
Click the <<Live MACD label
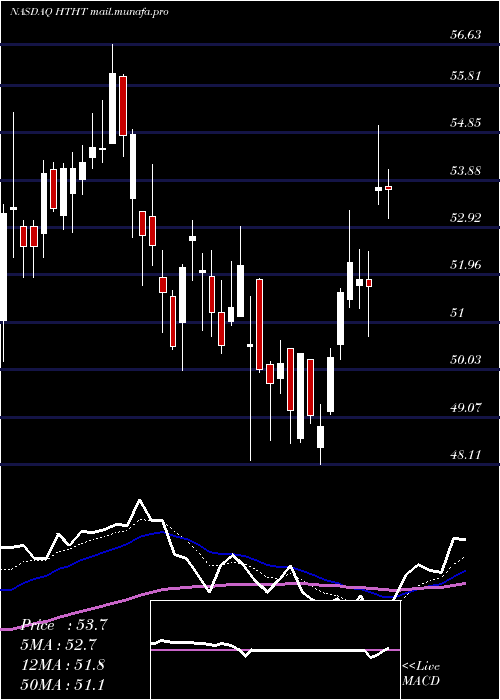(421, 674)
